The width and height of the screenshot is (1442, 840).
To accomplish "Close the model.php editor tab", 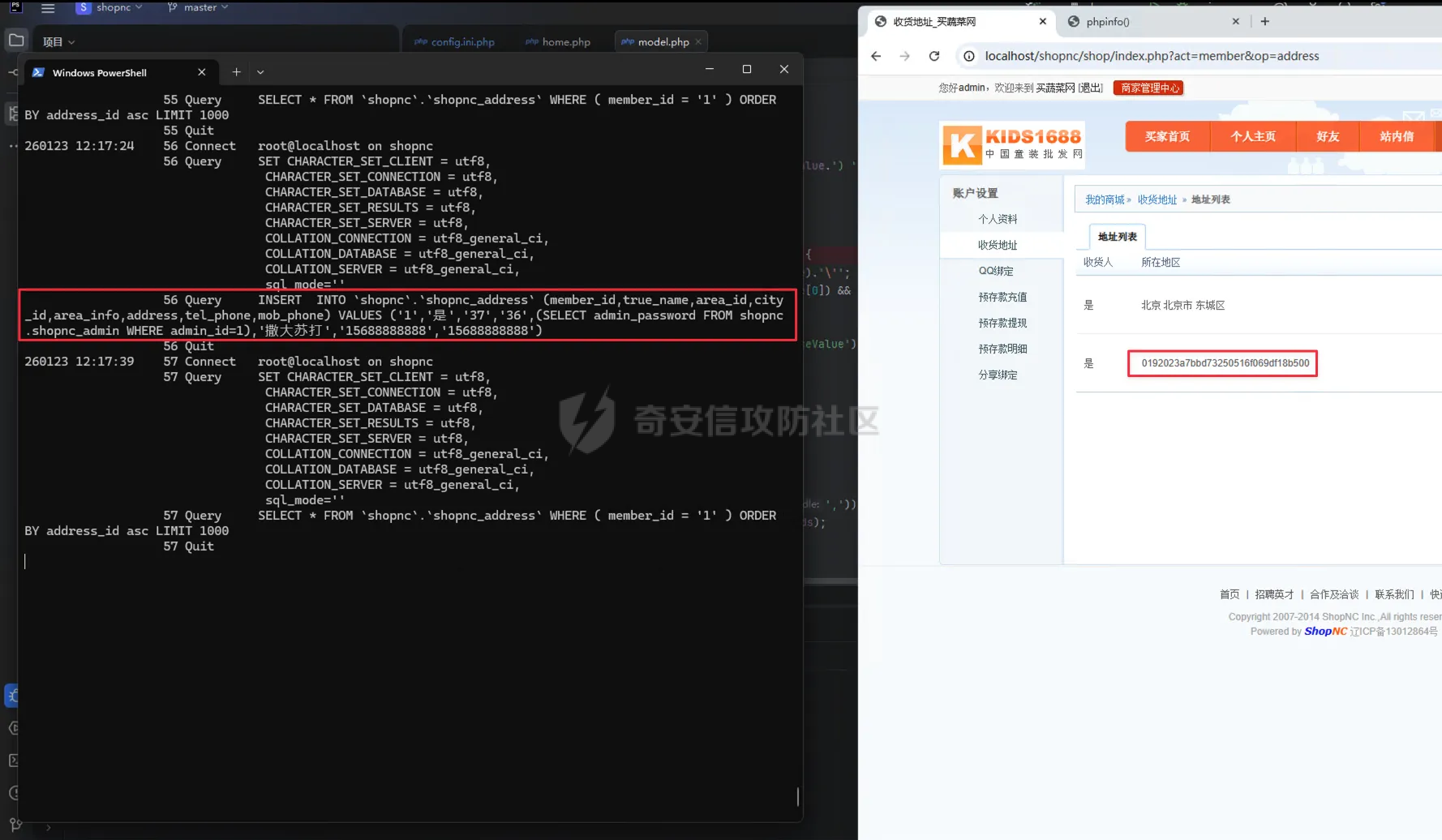I will click(698, 42).
